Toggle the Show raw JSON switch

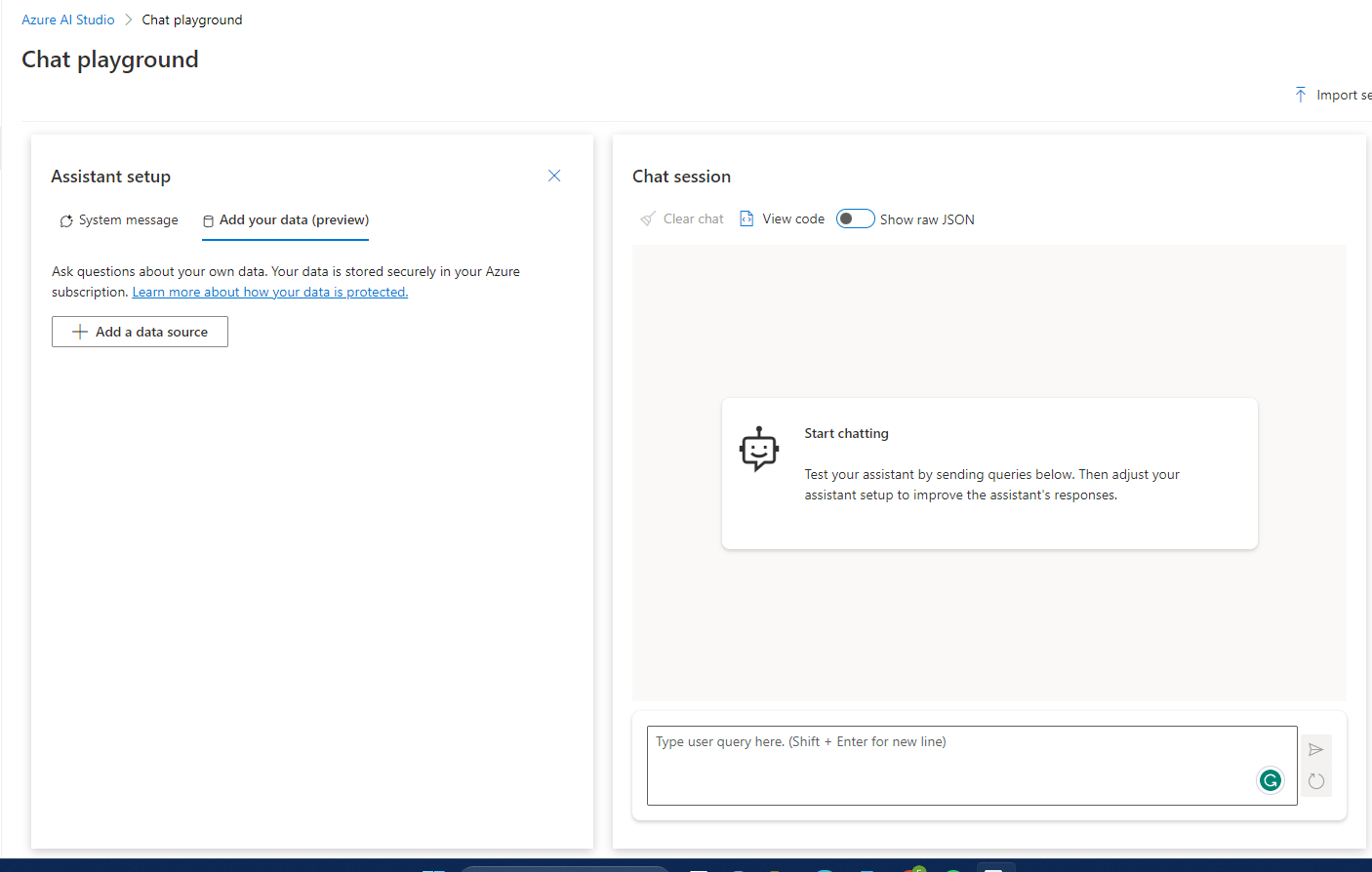(855, 219)
